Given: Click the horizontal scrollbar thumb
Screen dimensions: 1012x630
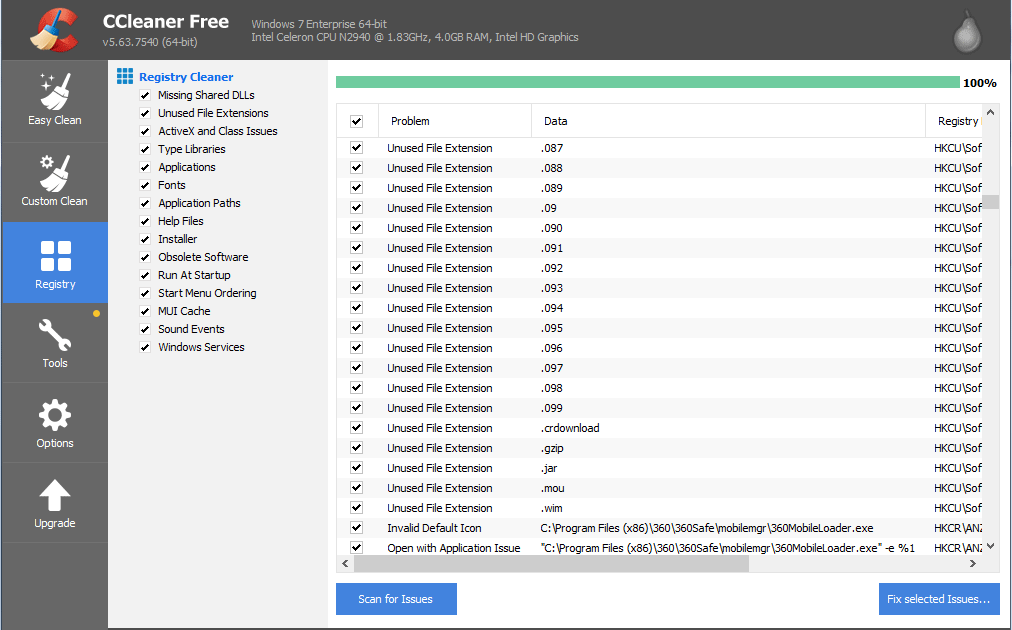Looking at the screenshot, I should pos(551,564).
